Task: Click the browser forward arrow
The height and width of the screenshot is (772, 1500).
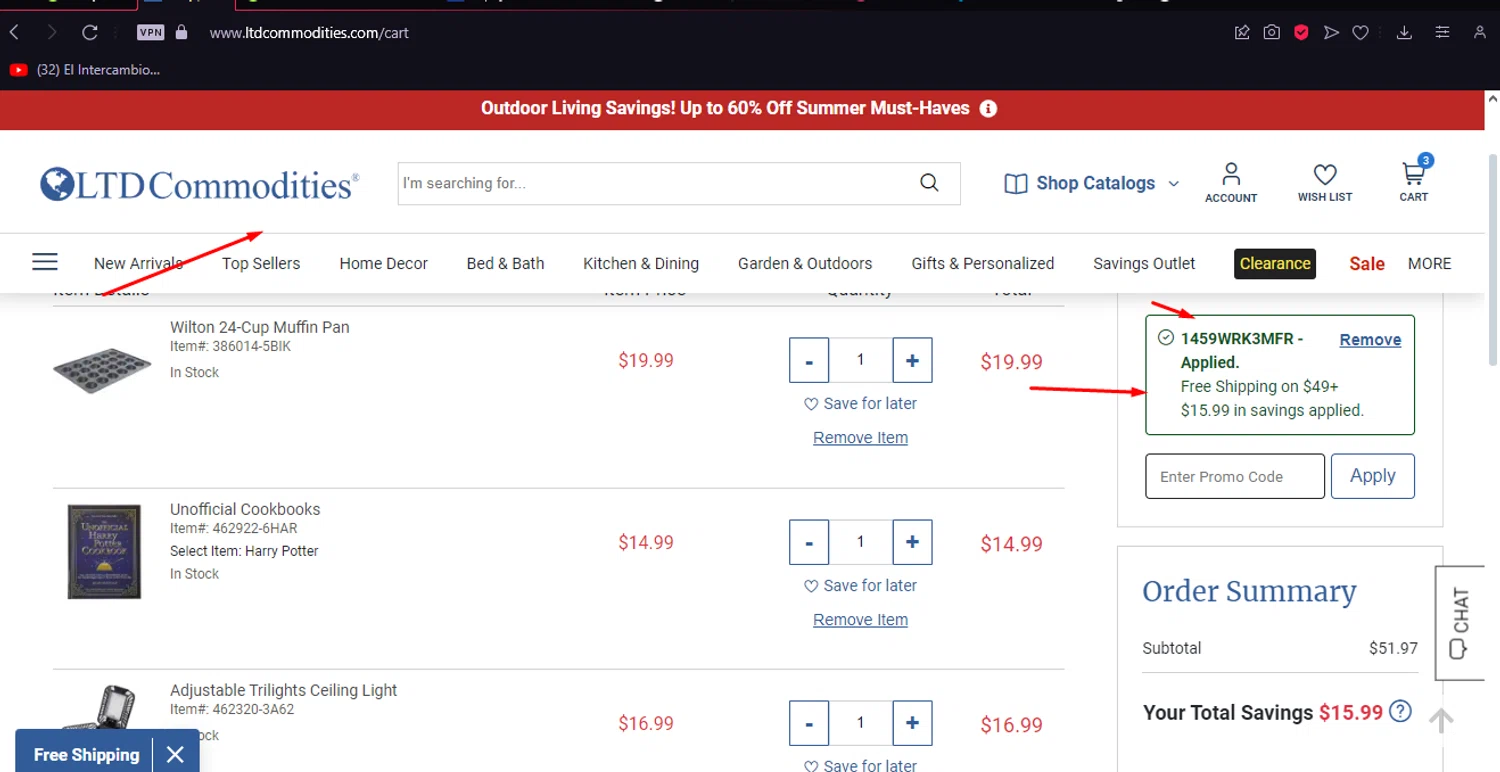Action: [x=52, y=32]
